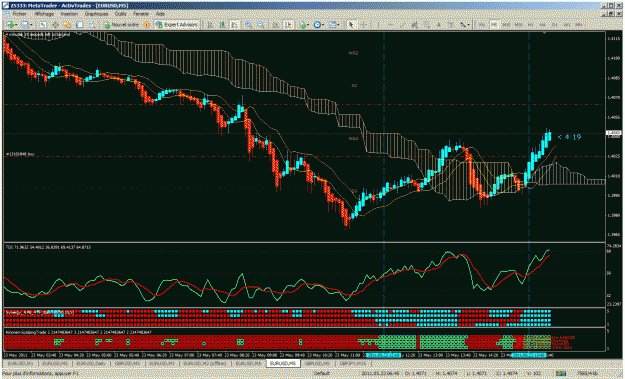
Task: Select the Fibonacci retracement tool
Action: [x=427, y=25]
